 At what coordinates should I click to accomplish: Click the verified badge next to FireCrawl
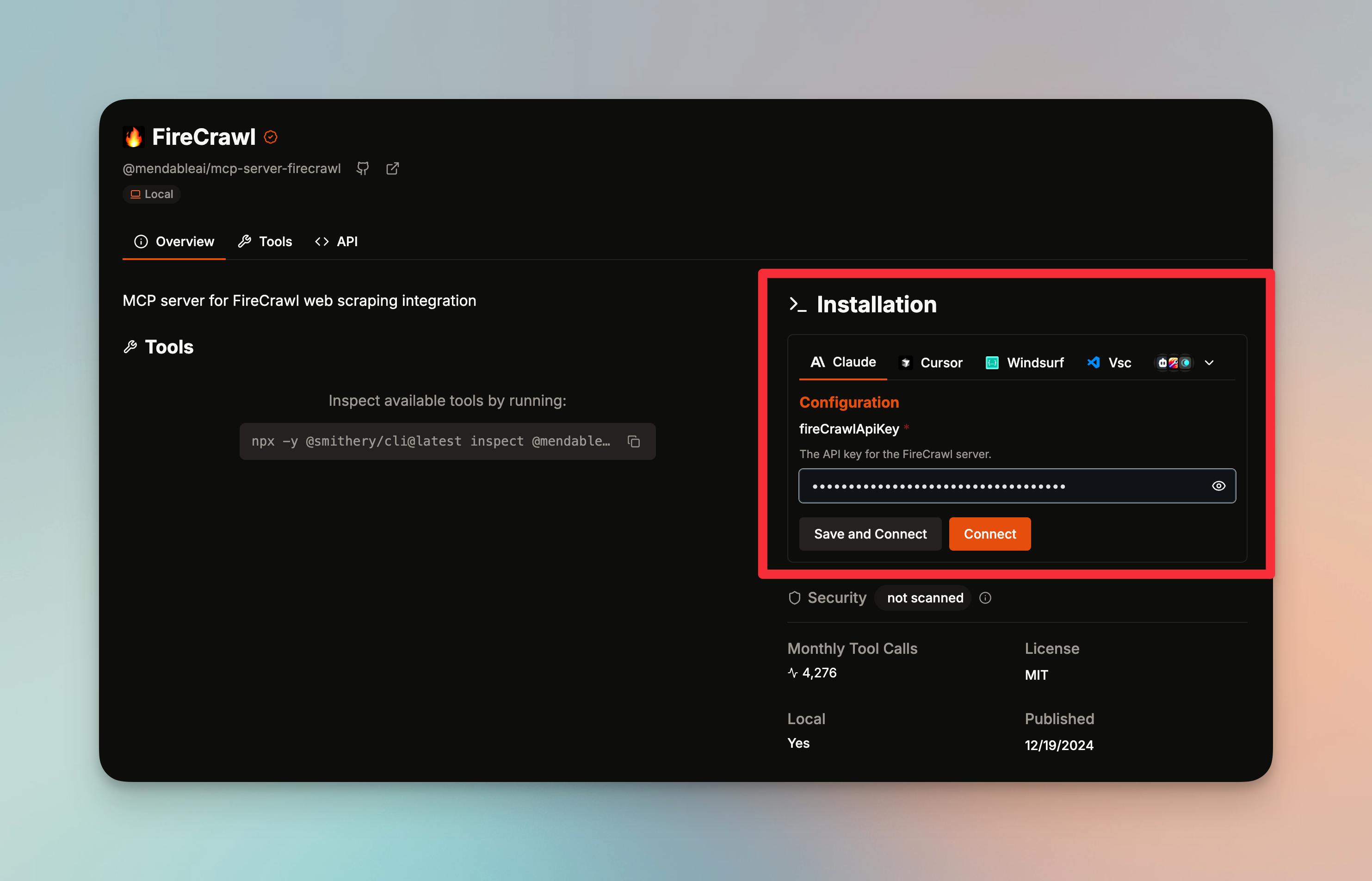point(271,137)
